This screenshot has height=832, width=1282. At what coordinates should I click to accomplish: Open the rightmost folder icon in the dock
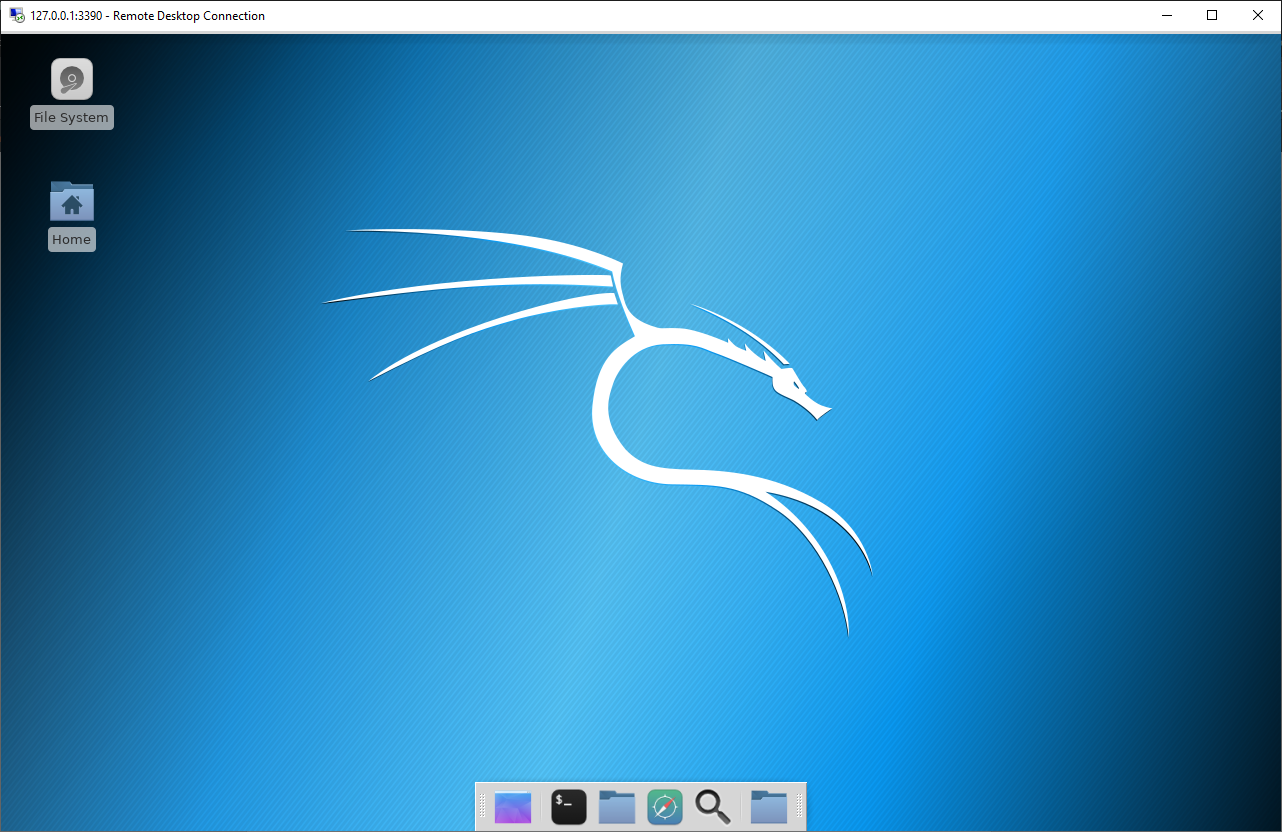pyautogui.click(x=768, y=806)
